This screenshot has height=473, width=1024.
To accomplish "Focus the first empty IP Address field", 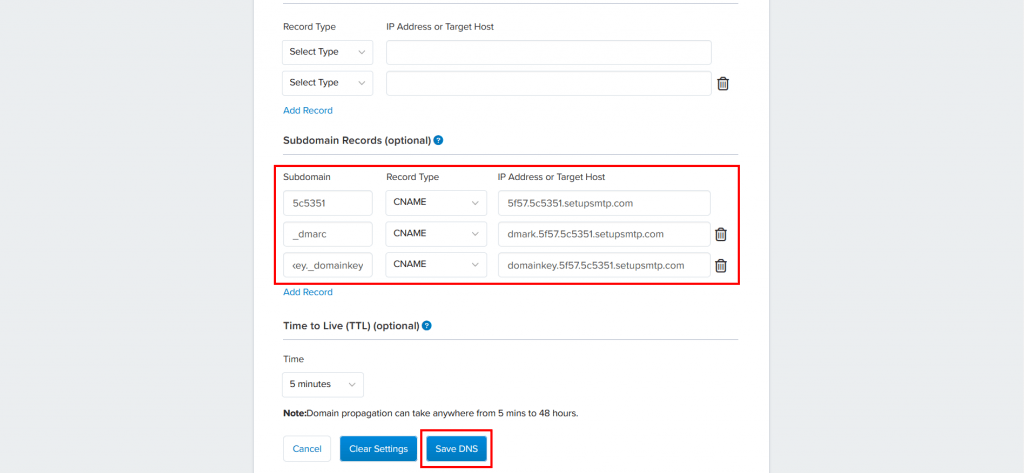I will [x=549, y=52].
